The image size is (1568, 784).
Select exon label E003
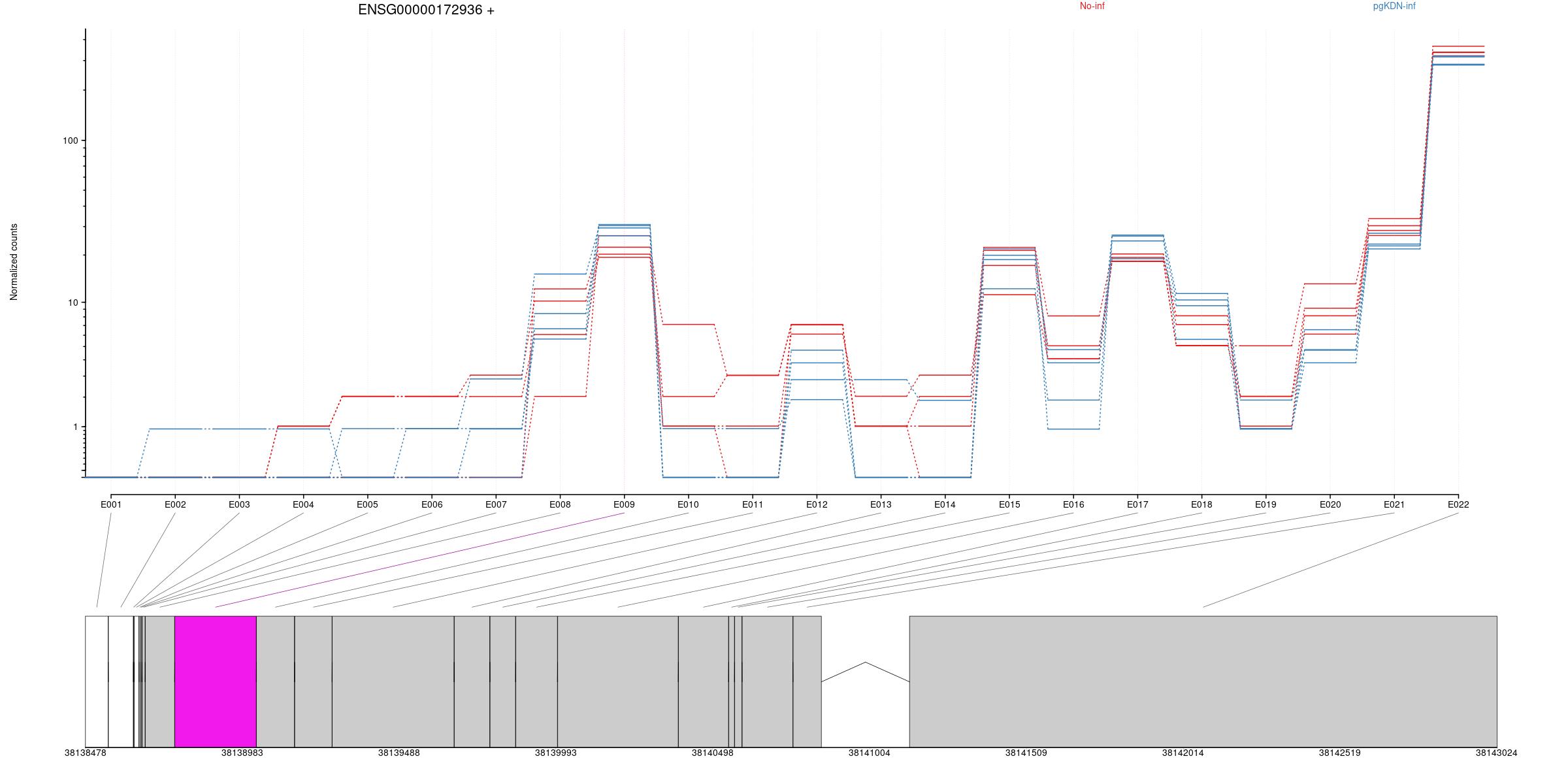(x=239, y=504)
